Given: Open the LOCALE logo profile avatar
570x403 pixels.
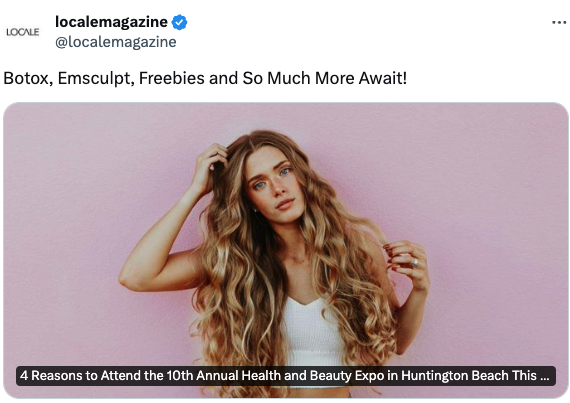Looking at the screenshot, I should click(23, 32).
